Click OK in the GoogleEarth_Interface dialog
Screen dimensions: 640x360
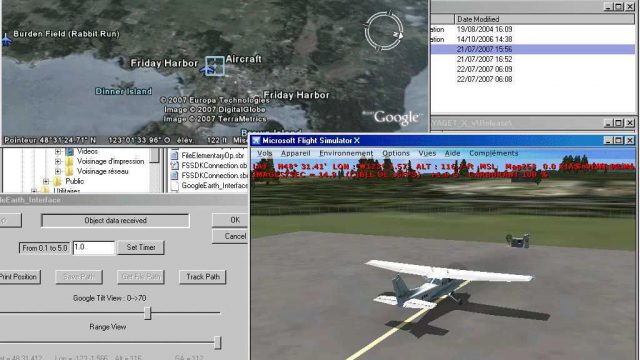coord(230,220)
